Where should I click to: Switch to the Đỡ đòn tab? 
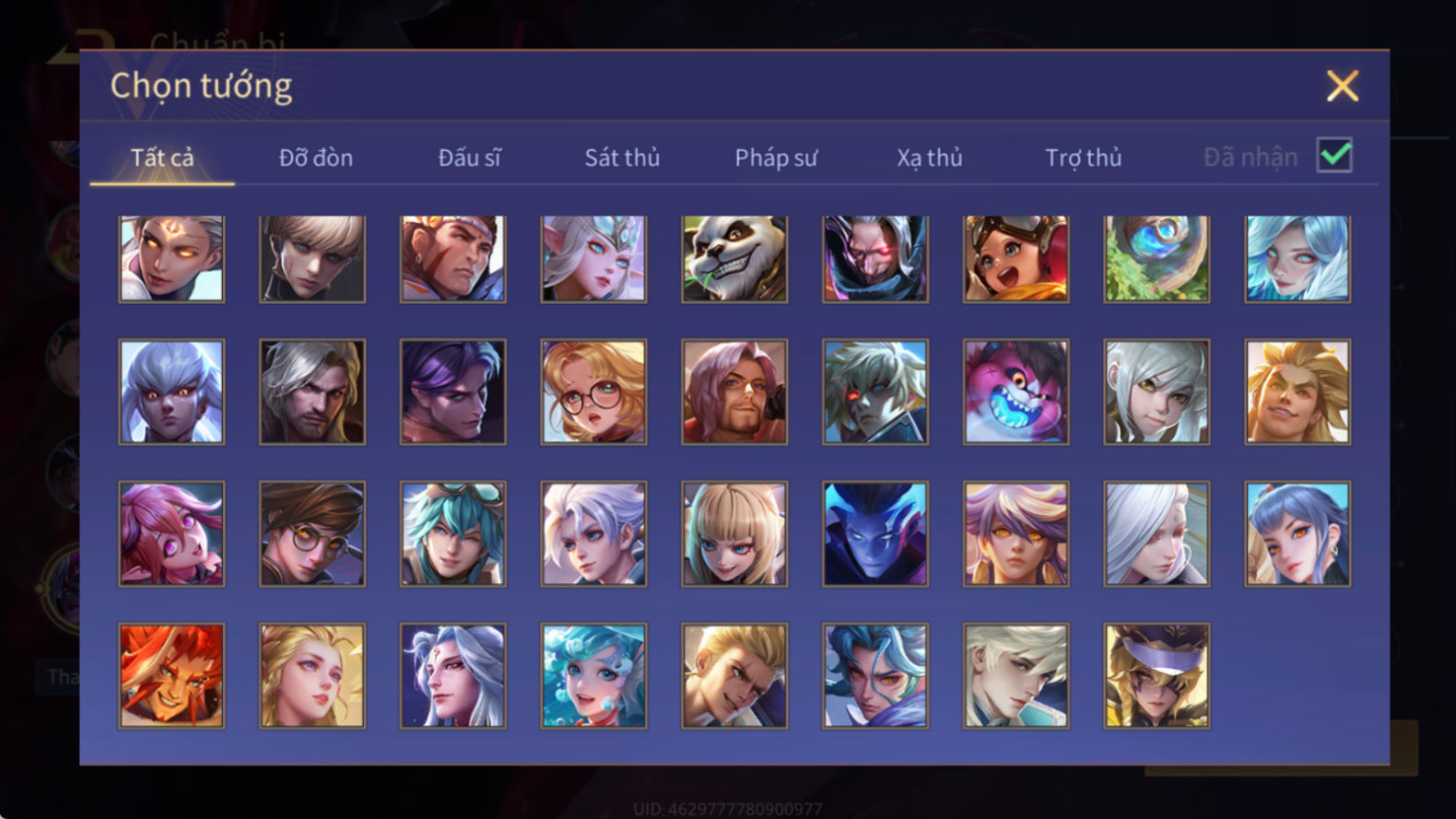pyautogui.click(x=316, y=158)
